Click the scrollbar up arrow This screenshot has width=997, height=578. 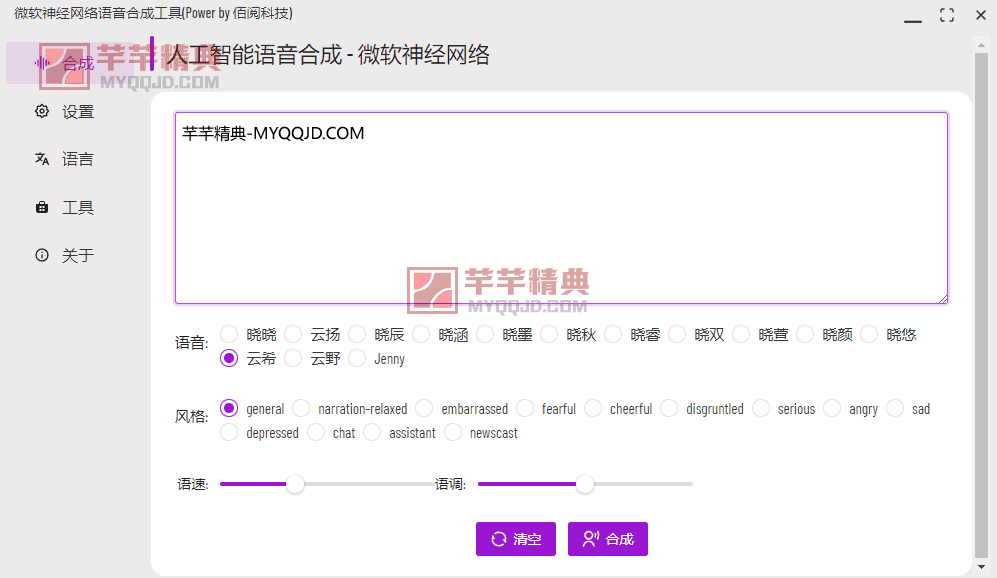981,45
